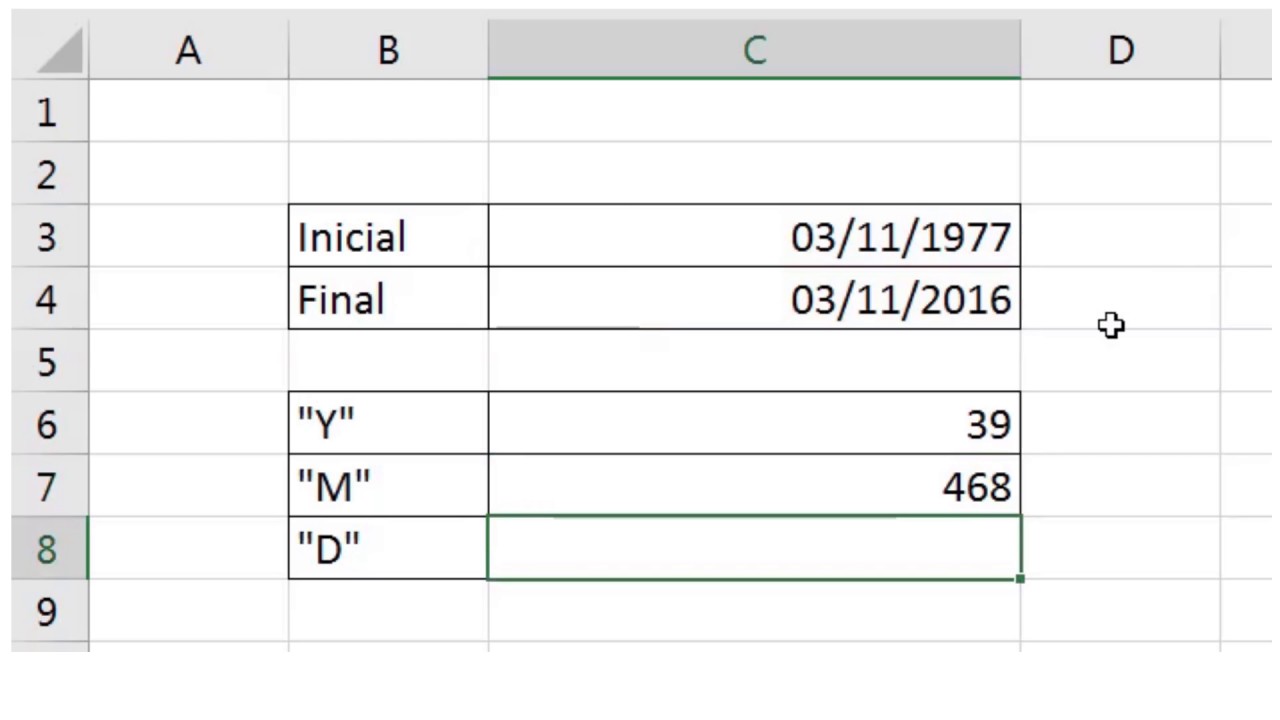
Task: Select column C header
Action: tap(754, 50)
